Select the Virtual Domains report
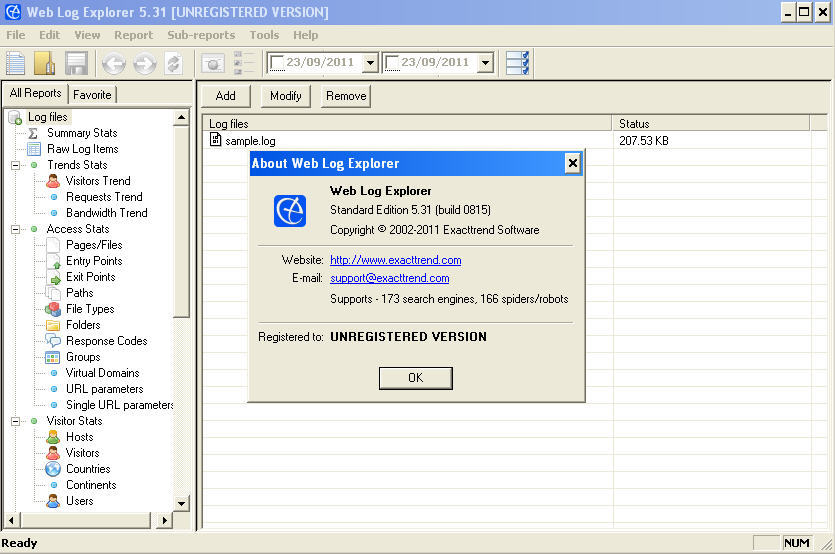Viewport: 835px width, 554px height. pos(102,373)
